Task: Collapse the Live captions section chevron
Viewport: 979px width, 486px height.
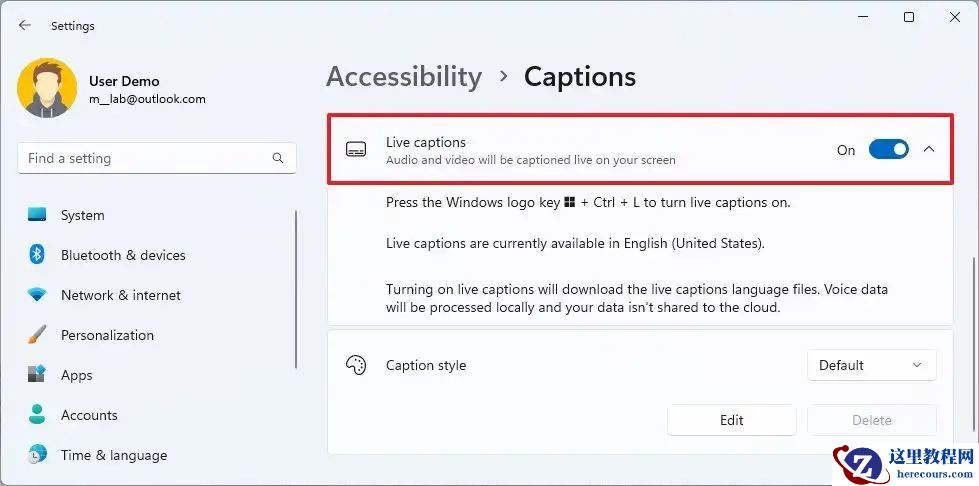Action: pos(929,150)
